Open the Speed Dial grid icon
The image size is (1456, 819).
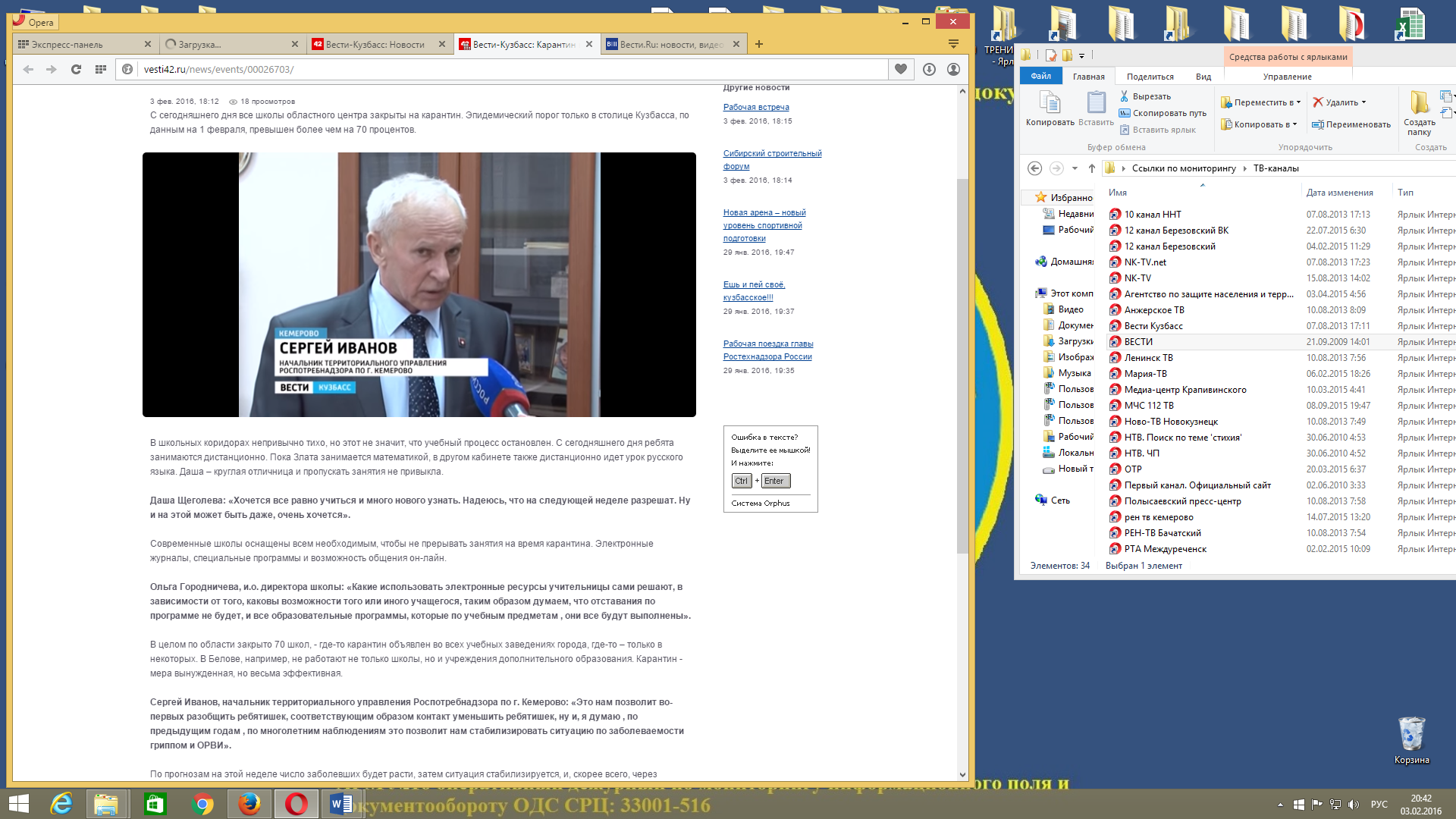point(100,69)
